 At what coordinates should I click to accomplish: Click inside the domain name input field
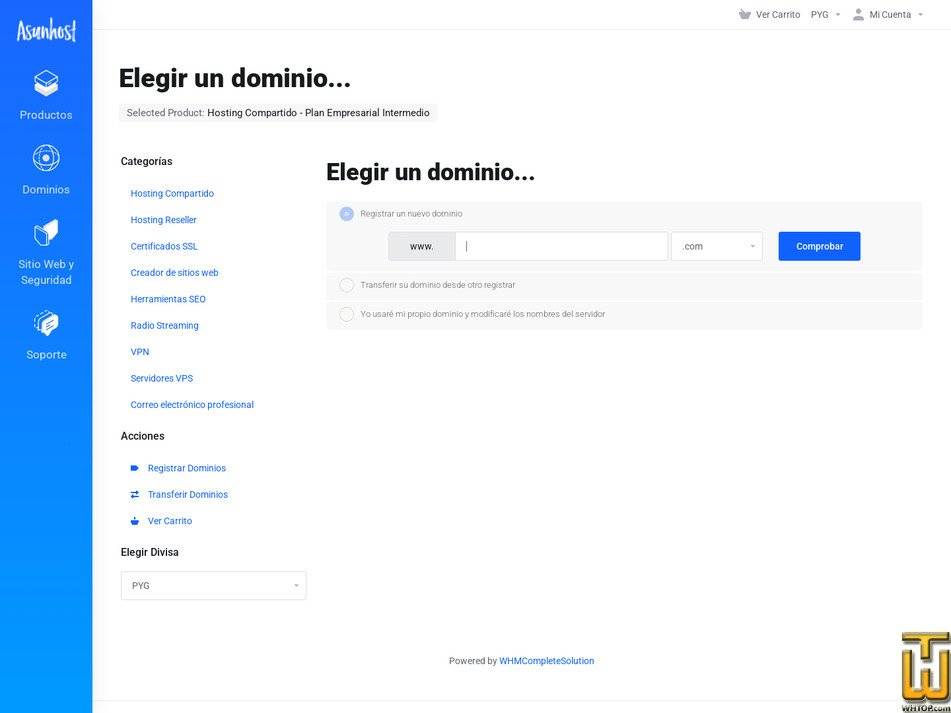point(560,246)
